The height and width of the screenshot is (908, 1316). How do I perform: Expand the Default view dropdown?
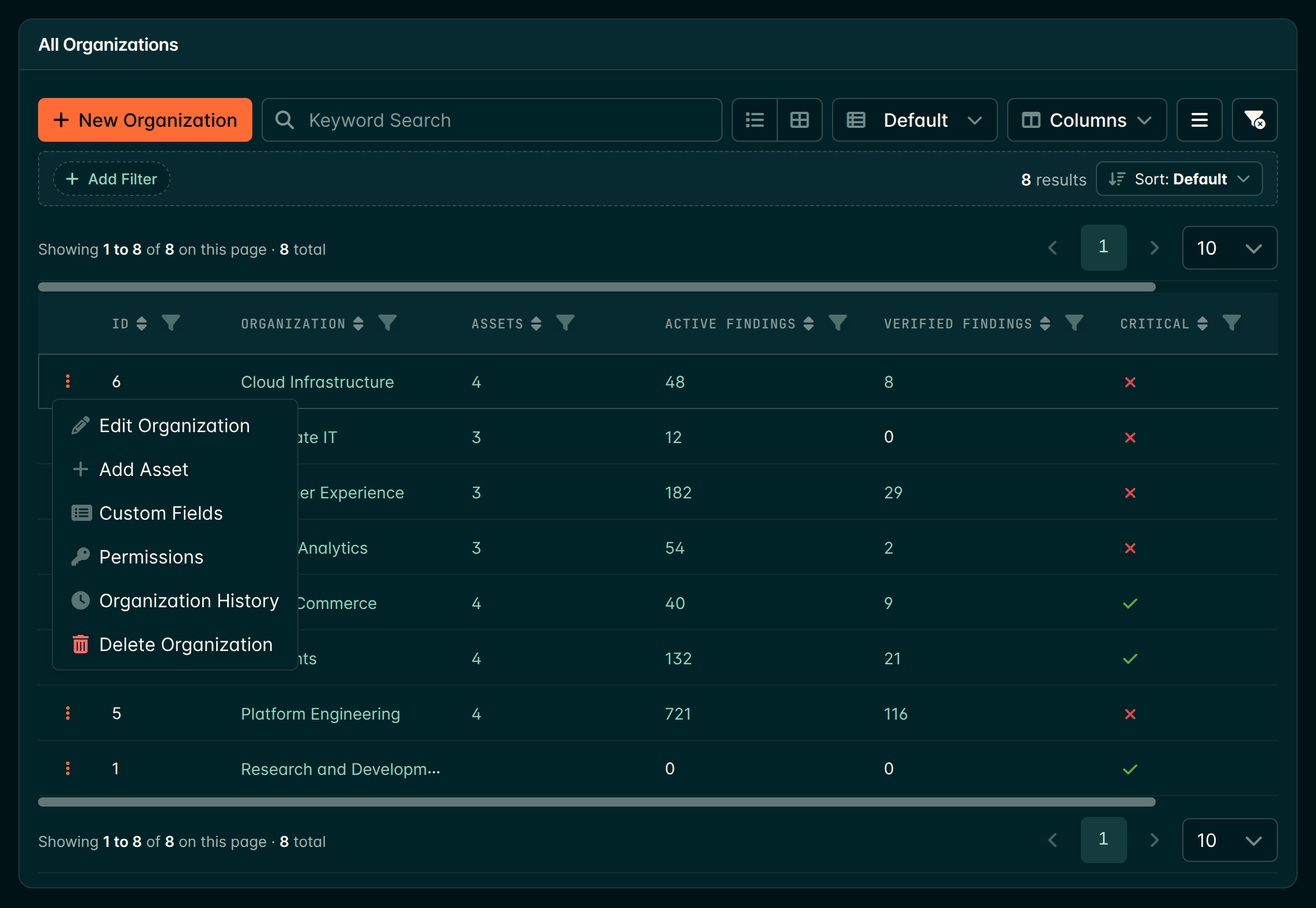(x=914, y=120)
